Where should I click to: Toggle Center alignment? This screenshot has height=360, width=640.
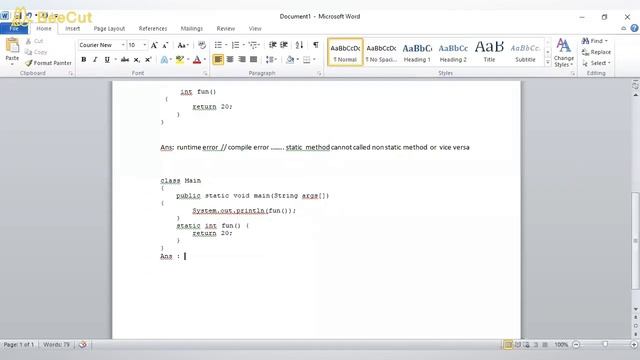click(230, 60)
